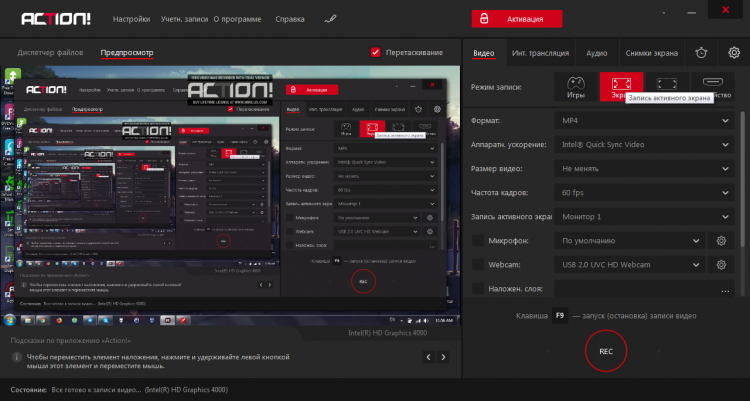The height and width of the screenshot is (401, 750).
Task: Enable the Наложен. слоя checkbox
Action: point(478,289)
